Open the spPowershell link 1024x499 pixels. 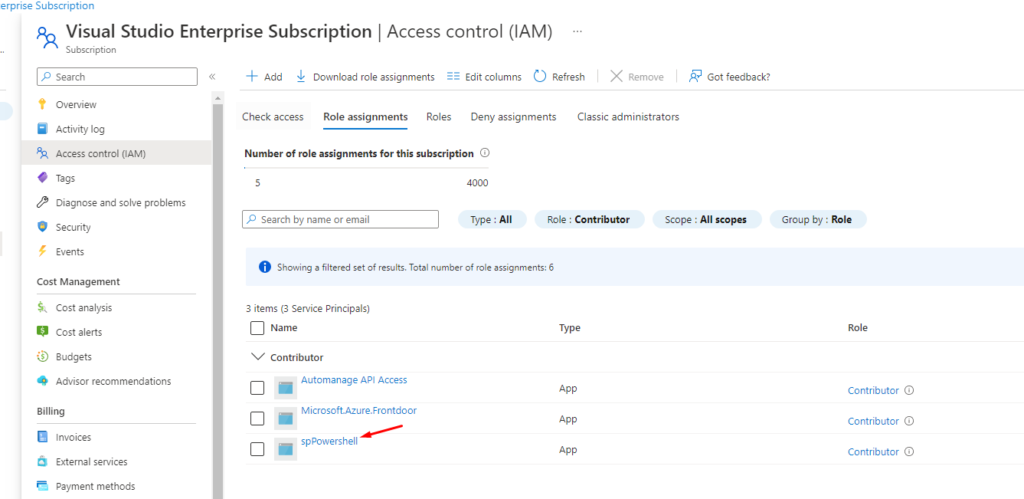[x=329, y=441]
